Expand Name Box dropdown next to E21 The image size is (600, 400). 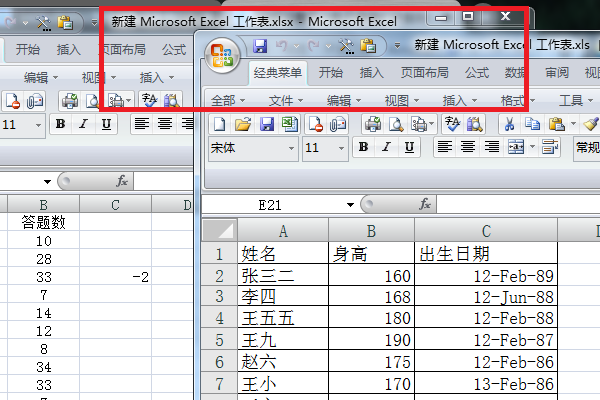[350, 205]
